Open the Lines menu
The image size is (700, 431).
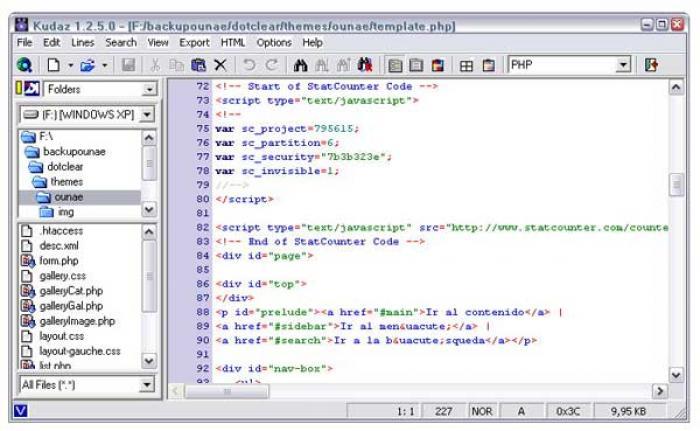[83, 42]
